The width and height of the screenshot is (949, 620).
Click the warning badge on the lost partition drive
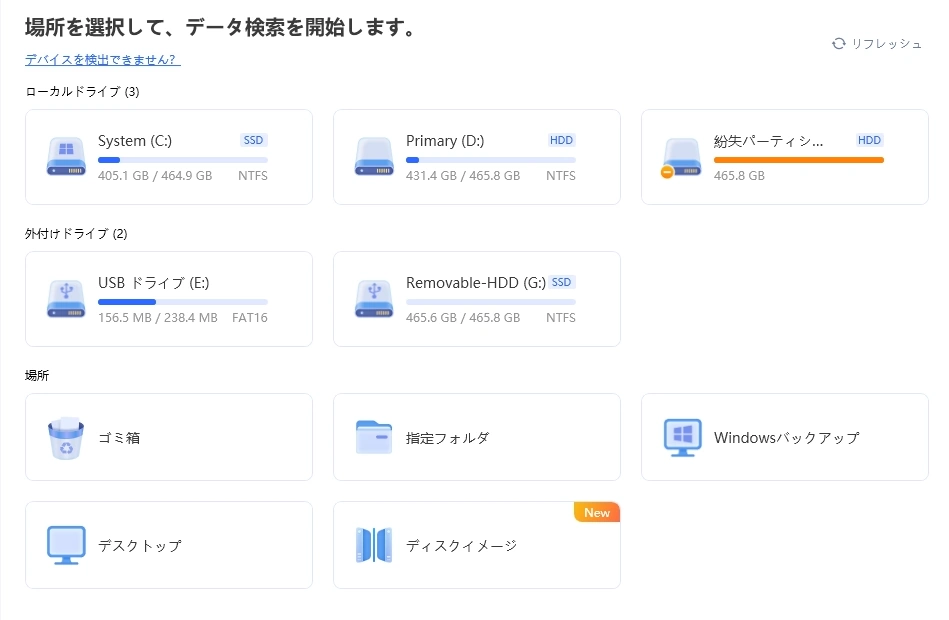(x=668, y=172)
